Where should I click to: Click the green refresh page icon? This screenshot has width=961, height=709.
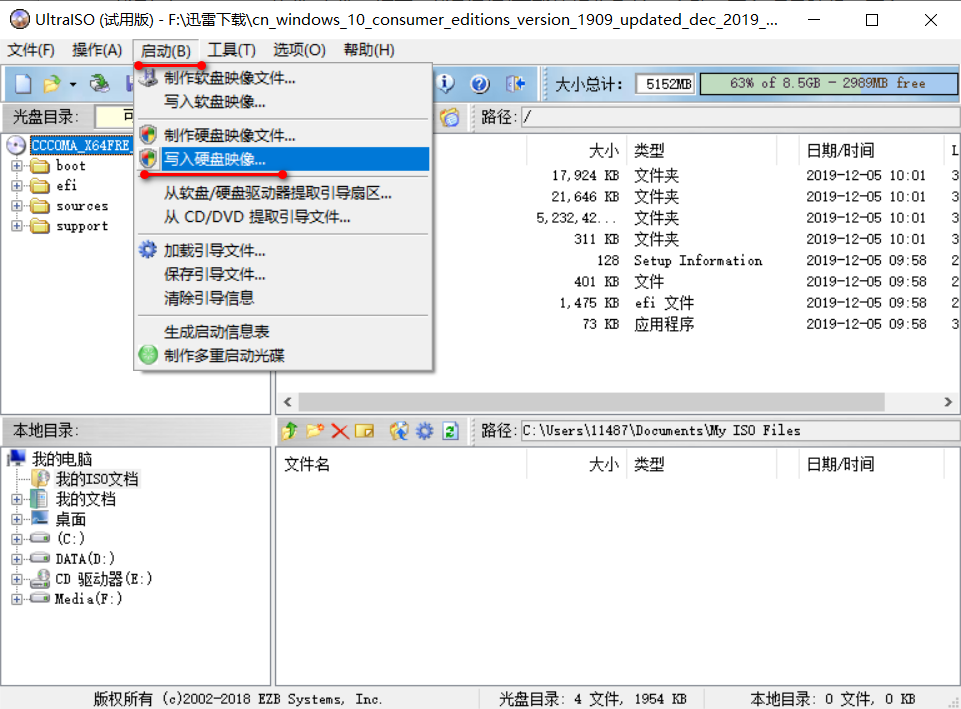click(x=450, y=431)
